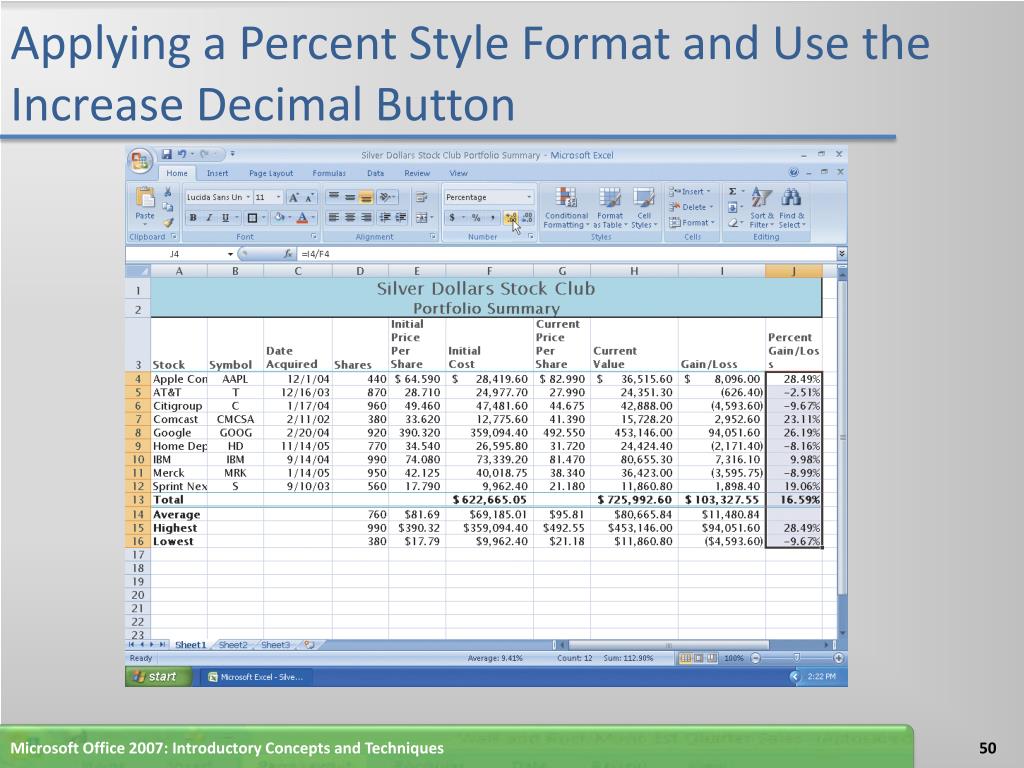Screen dimensions: 1024x768
Task: Click the Windows start button
Action: (x=159, y=677)
